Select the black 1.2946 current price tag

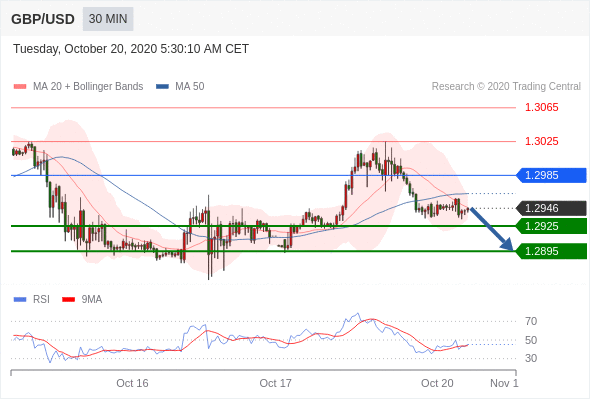click(552, 208)
